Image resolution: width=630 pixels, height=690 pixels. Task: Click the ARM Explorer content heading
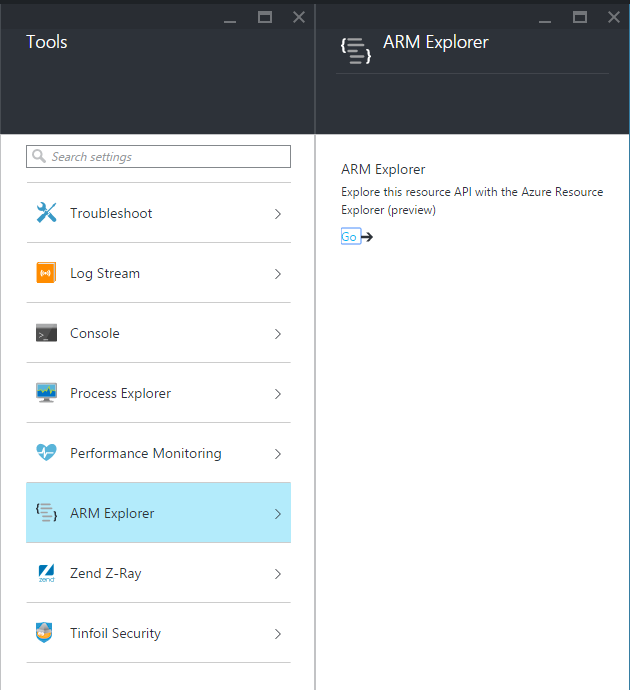point(383,169)
